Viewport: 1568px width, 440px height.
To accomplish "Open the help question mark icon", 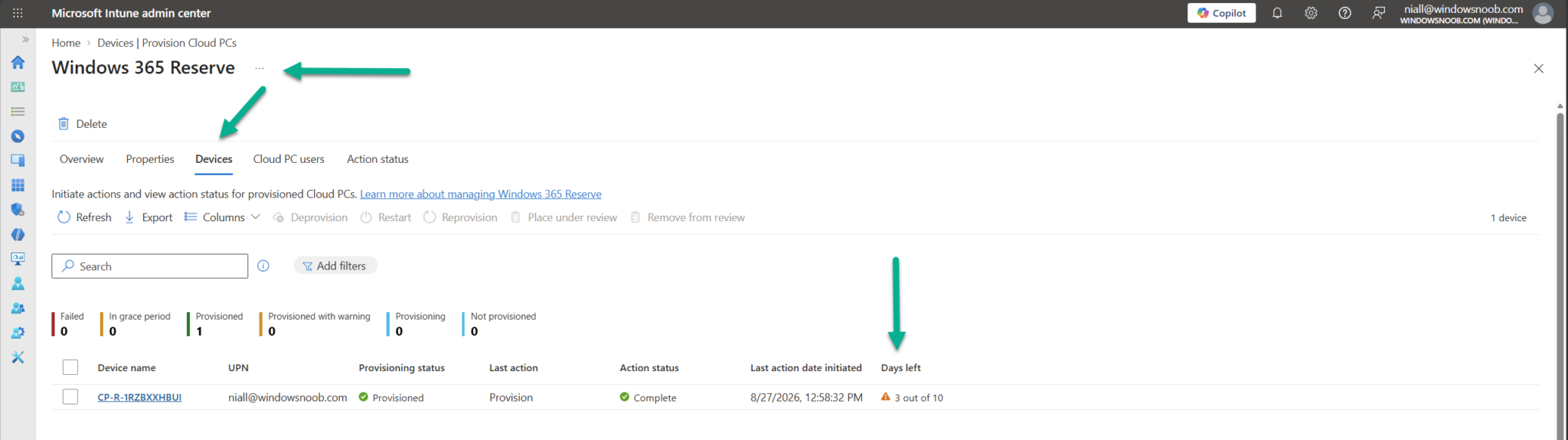I will (x=1344, y=13).
